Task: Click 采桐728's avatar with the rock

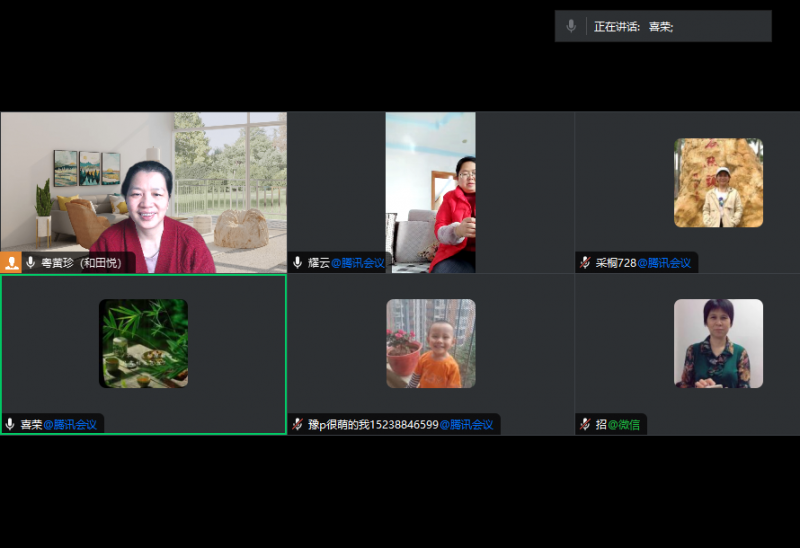Action: pyautogui.click(x=718, y=183)
